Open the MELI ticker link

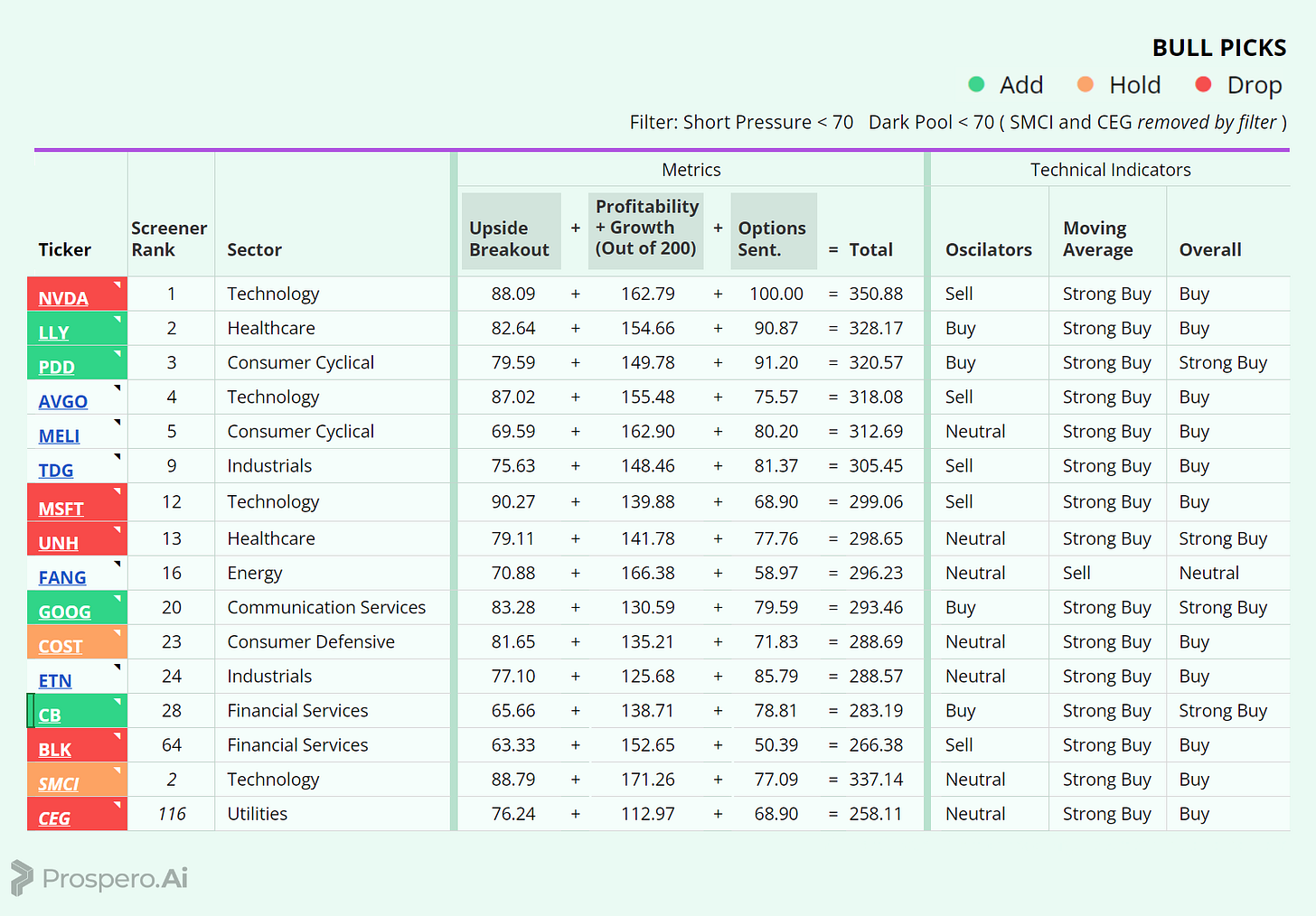click(x=59, y=435)
